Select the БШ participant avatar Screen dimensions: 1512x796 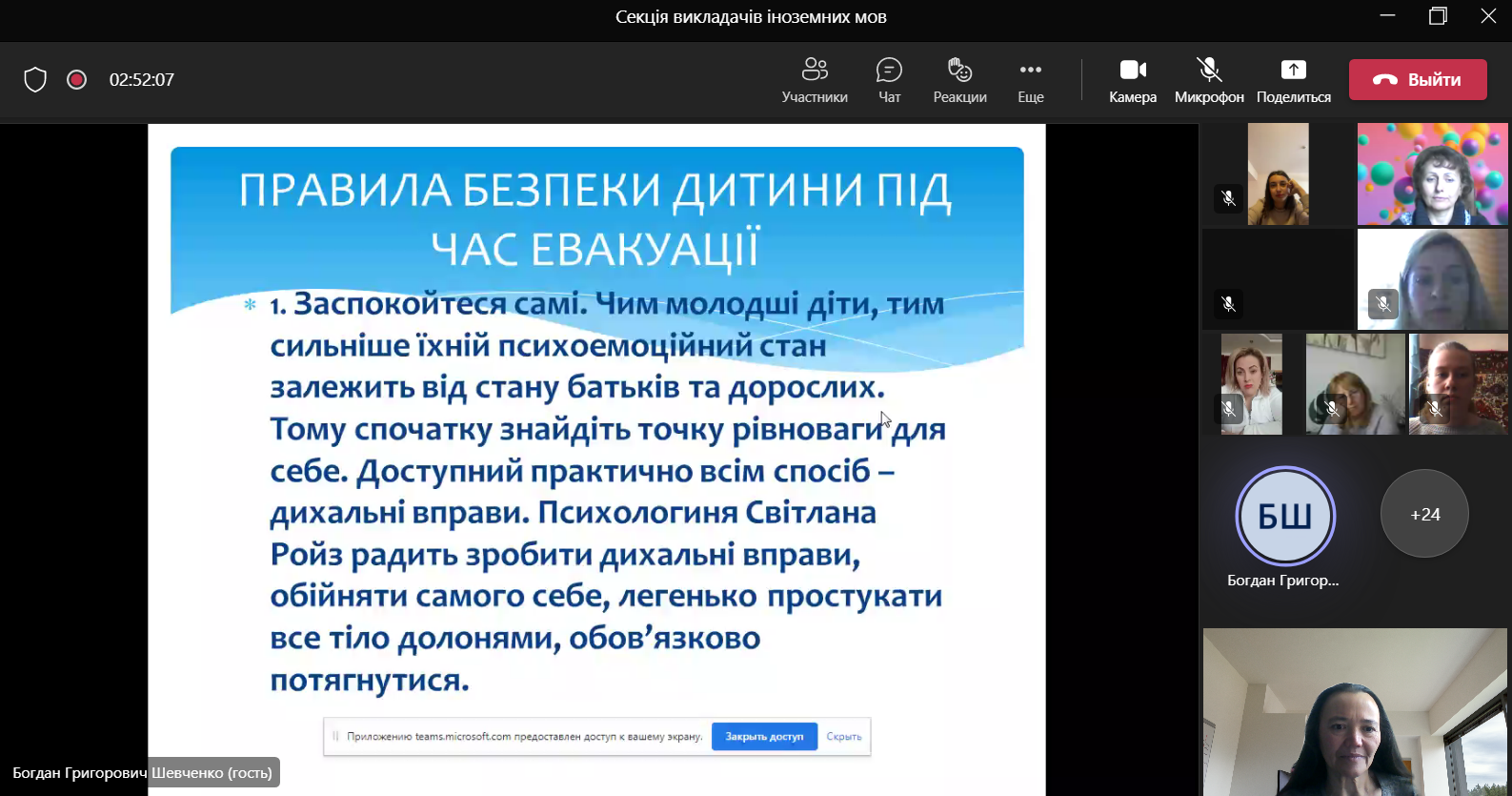click(x=1285, y=516)
